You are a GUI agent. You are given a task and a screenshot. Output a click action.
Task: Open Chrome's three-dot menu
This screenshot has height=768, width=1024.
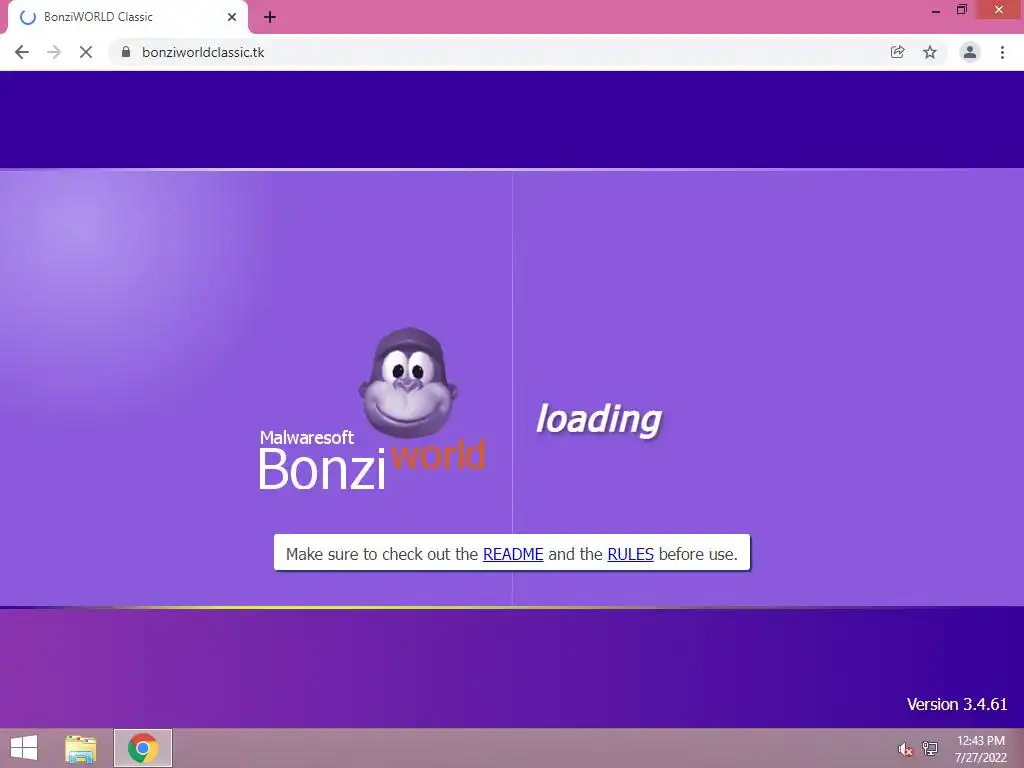click(x=1002, y=52)
